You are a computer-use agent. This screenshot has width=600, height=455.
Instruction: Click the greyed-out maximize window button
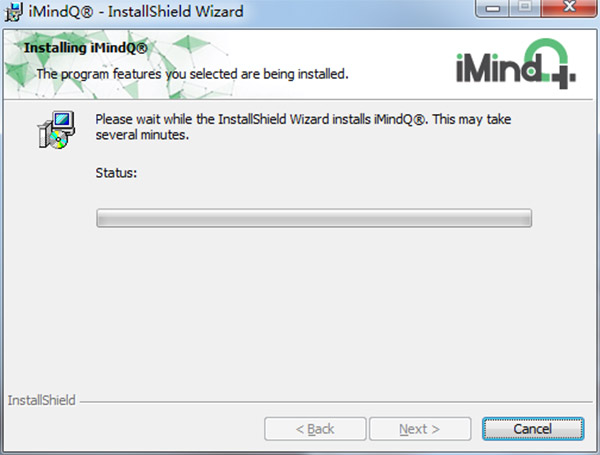pos(525,8)
